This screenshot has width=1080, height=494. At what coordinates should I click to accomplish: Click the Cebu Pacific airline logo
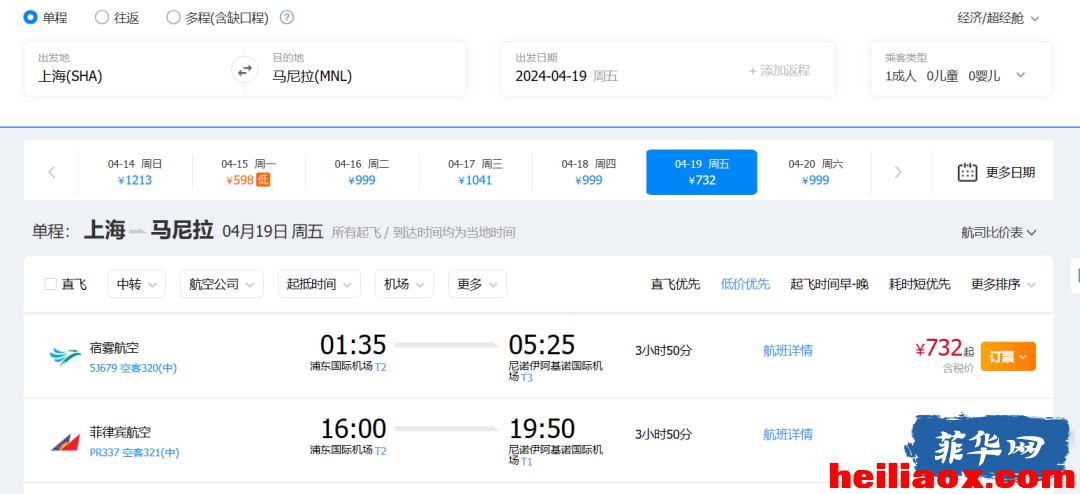pyautogui.click(x=65, y=356)
